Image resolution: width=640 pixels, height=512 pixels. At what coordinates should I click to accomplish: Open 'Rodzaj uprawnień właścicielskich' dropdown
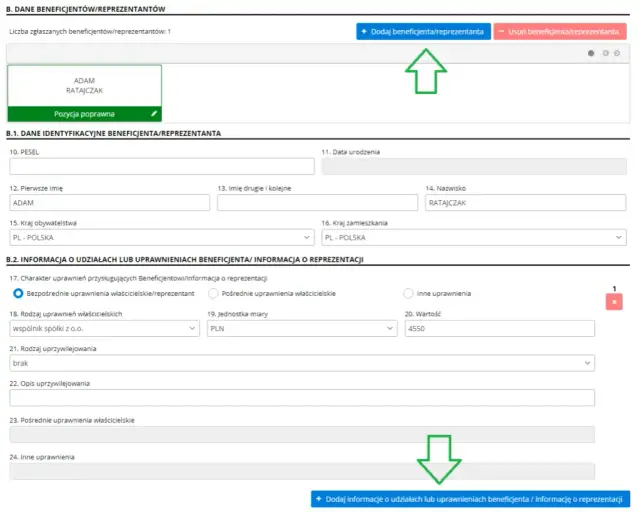[105, 328]
